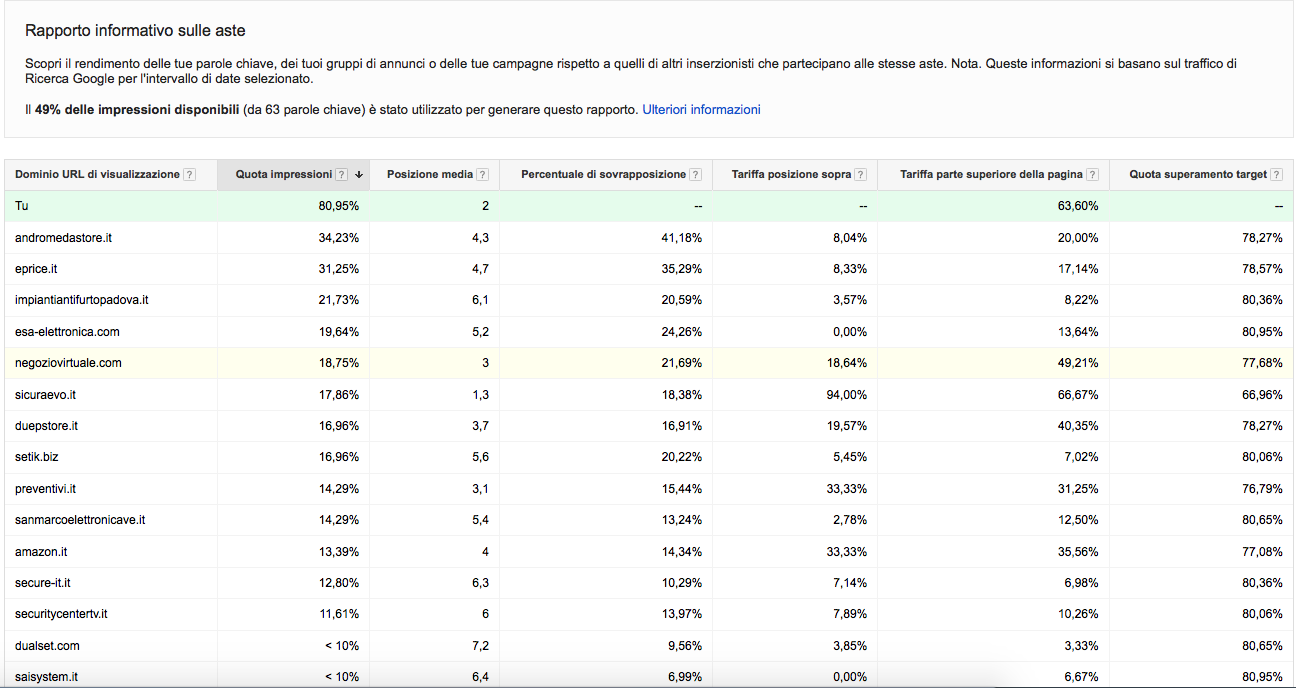
Task: Sort by Tariffa parte superiore della pagina header
Action: click(991, 174)
